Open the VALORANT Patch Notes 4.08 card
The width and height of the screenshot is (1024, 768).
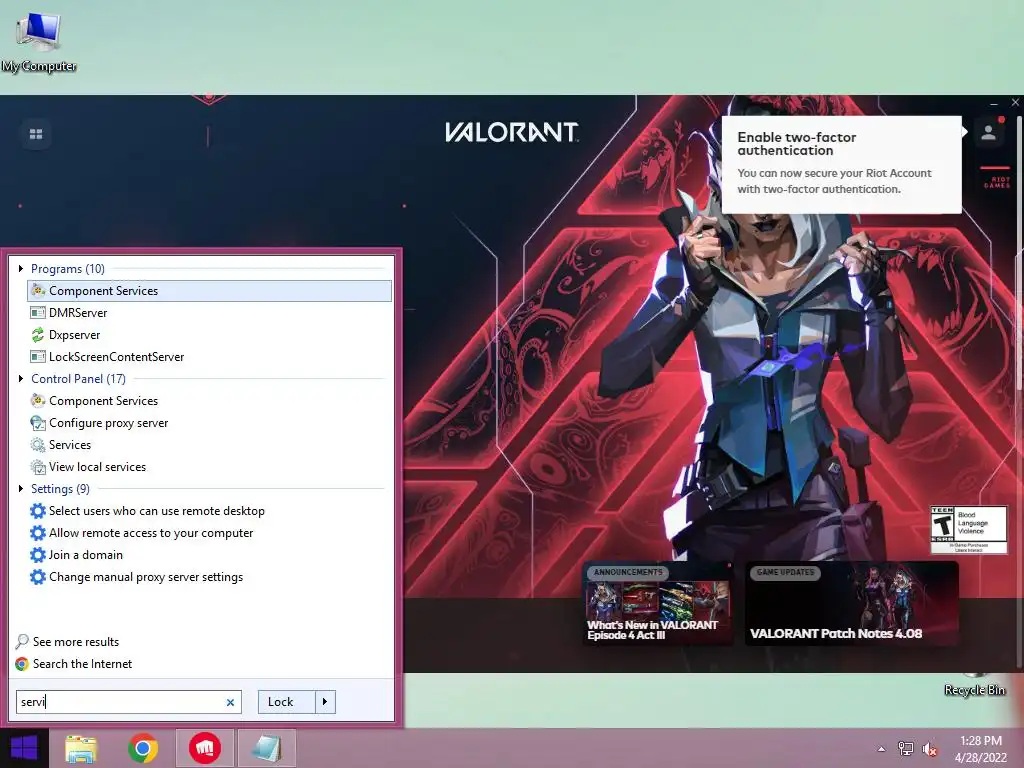point(852,603)
